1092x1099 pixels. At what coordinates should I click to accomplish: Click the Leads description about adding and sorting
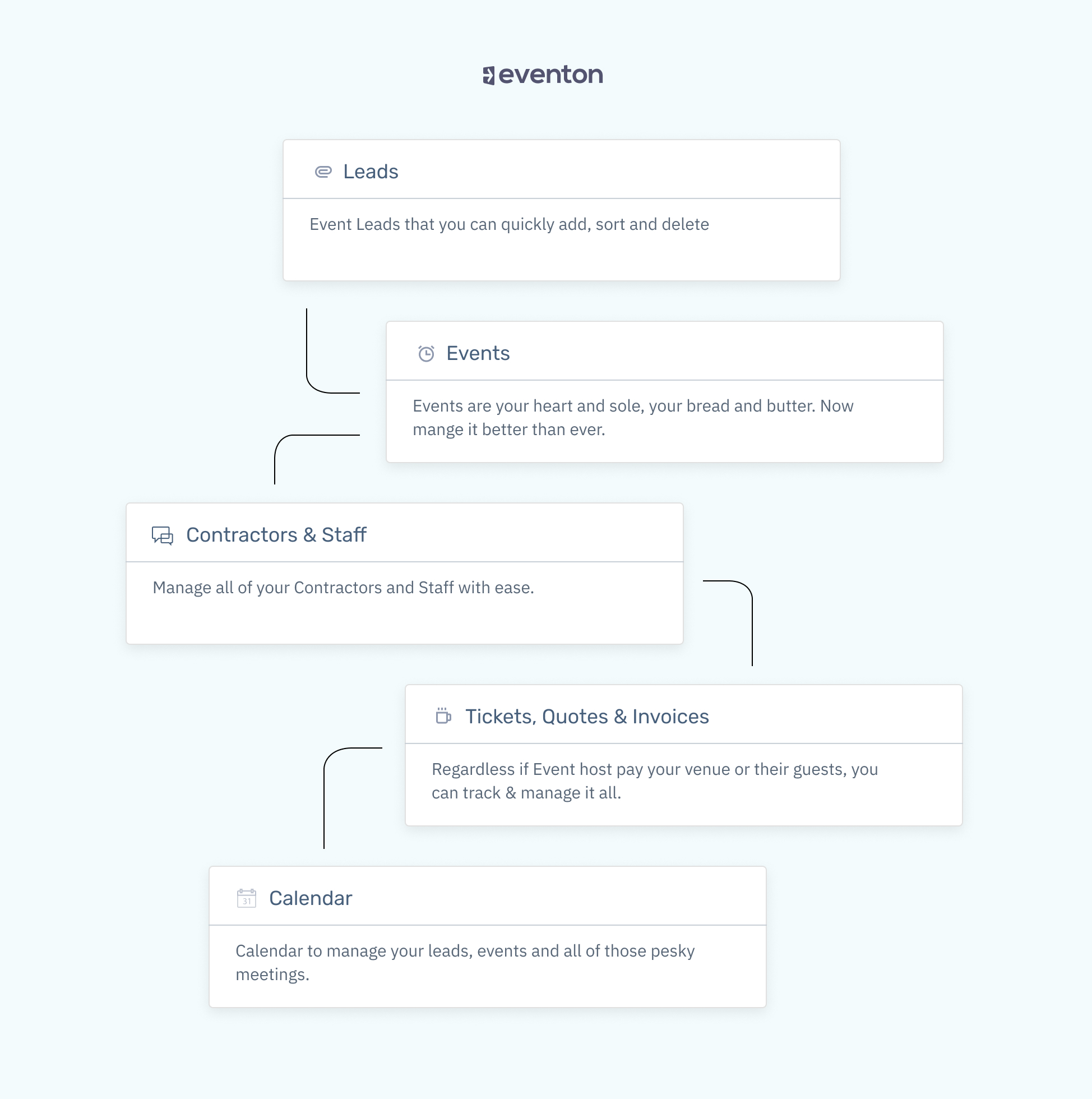tap(509, 225)
